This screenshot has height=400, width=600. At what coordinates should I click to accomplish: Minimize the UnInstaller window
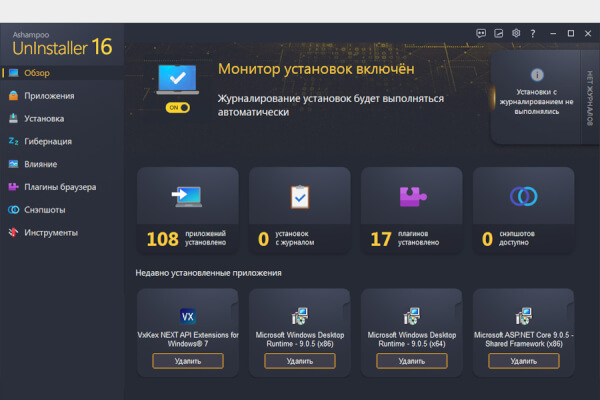(x=553, y=33)
